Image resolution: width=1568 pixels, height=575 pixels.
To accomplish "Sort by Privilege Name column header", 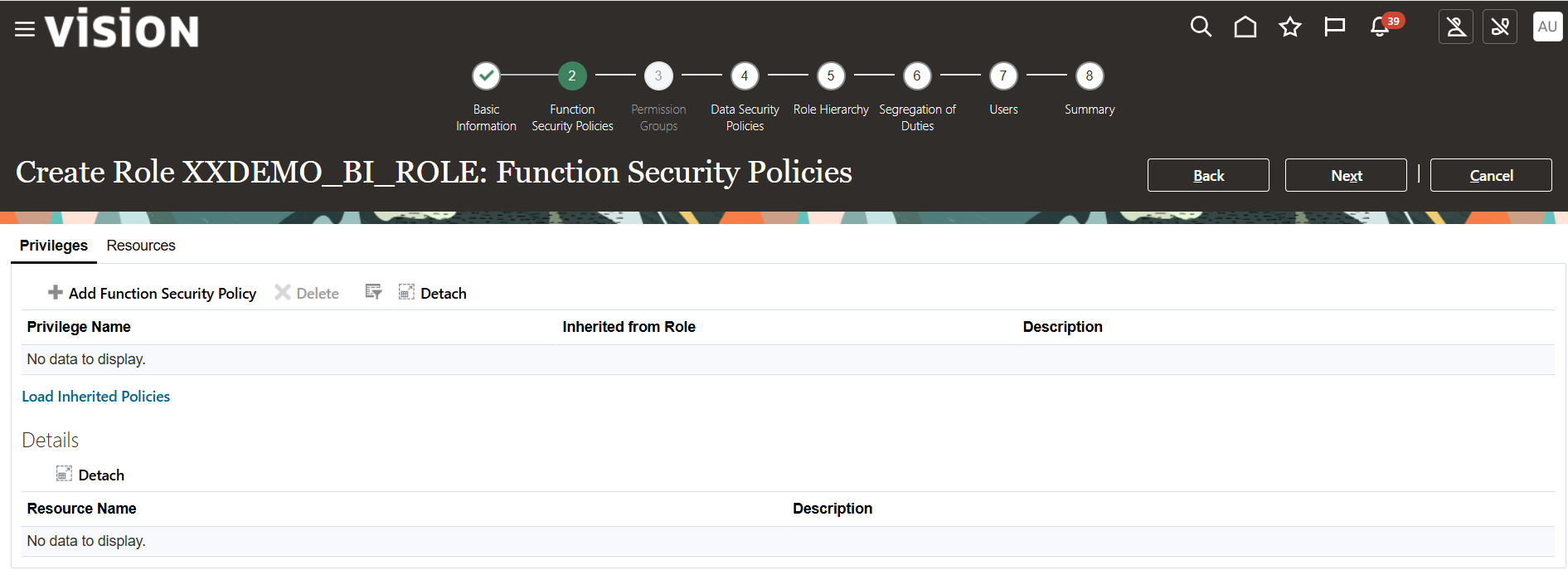I will (79, 327).
